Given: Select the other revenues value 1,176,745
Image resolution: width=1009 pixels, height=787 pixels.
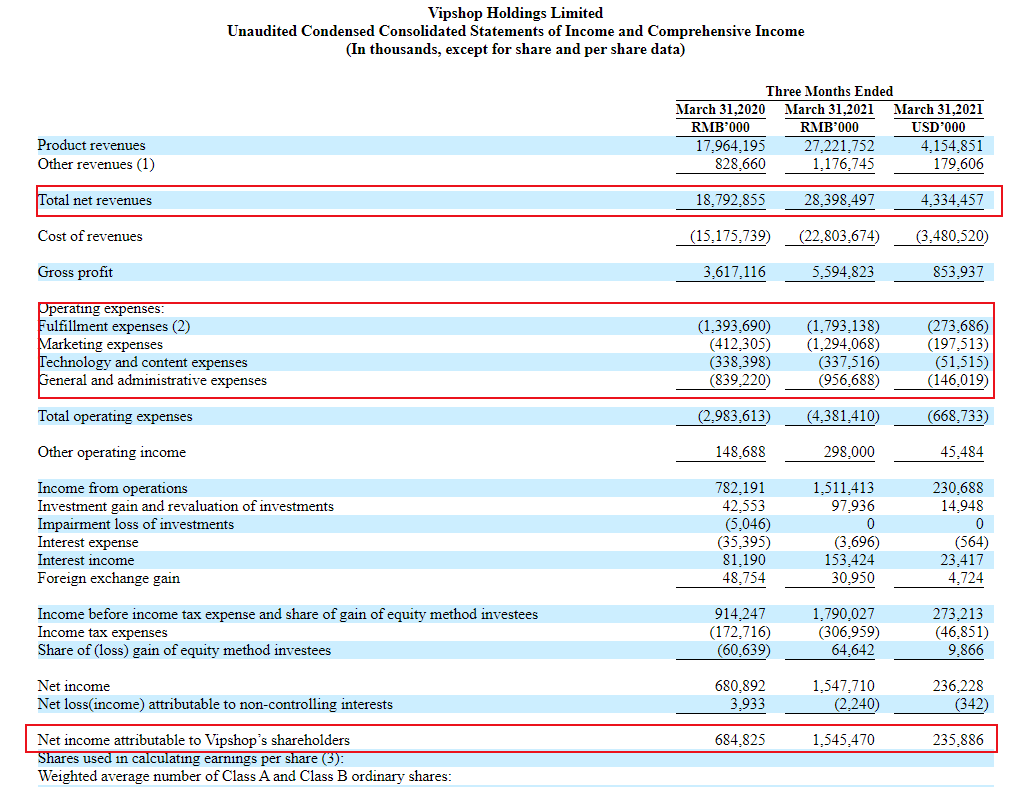Looking at the screenshot, I should (x=843, y=164).
